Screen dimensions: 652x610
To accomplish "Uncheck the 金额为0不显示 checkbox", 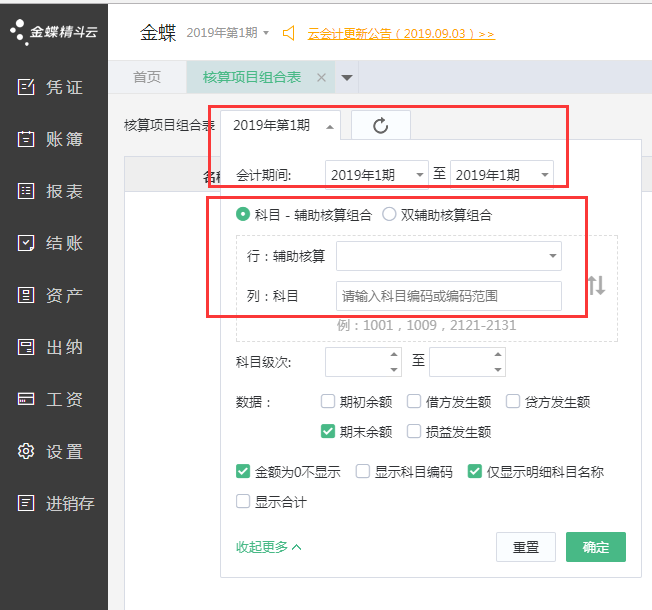I will tap(243, 472).
